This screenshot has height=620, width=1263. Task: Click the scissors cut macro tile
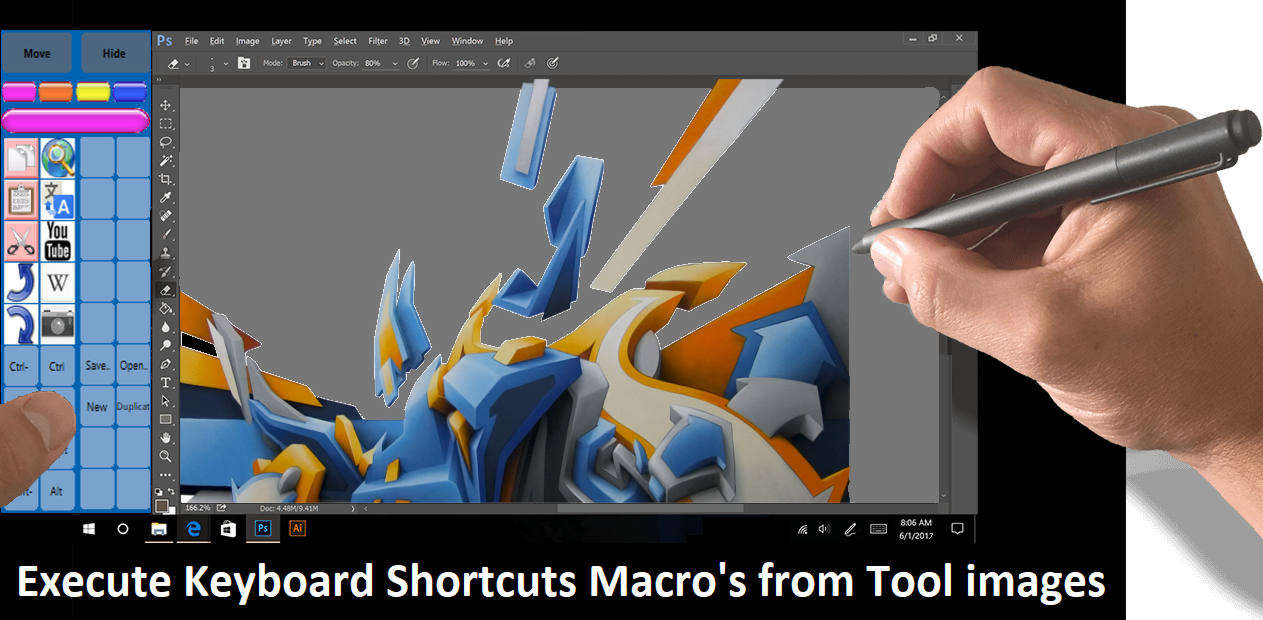21,241
